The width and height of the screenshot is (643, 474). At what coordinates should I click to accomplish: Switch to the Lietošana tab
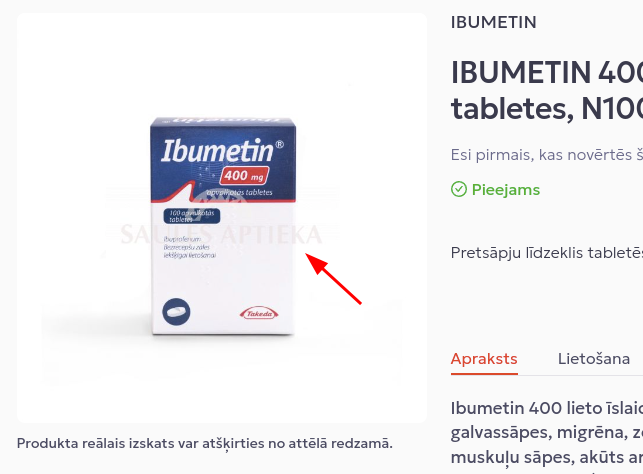tap(593, 359)
